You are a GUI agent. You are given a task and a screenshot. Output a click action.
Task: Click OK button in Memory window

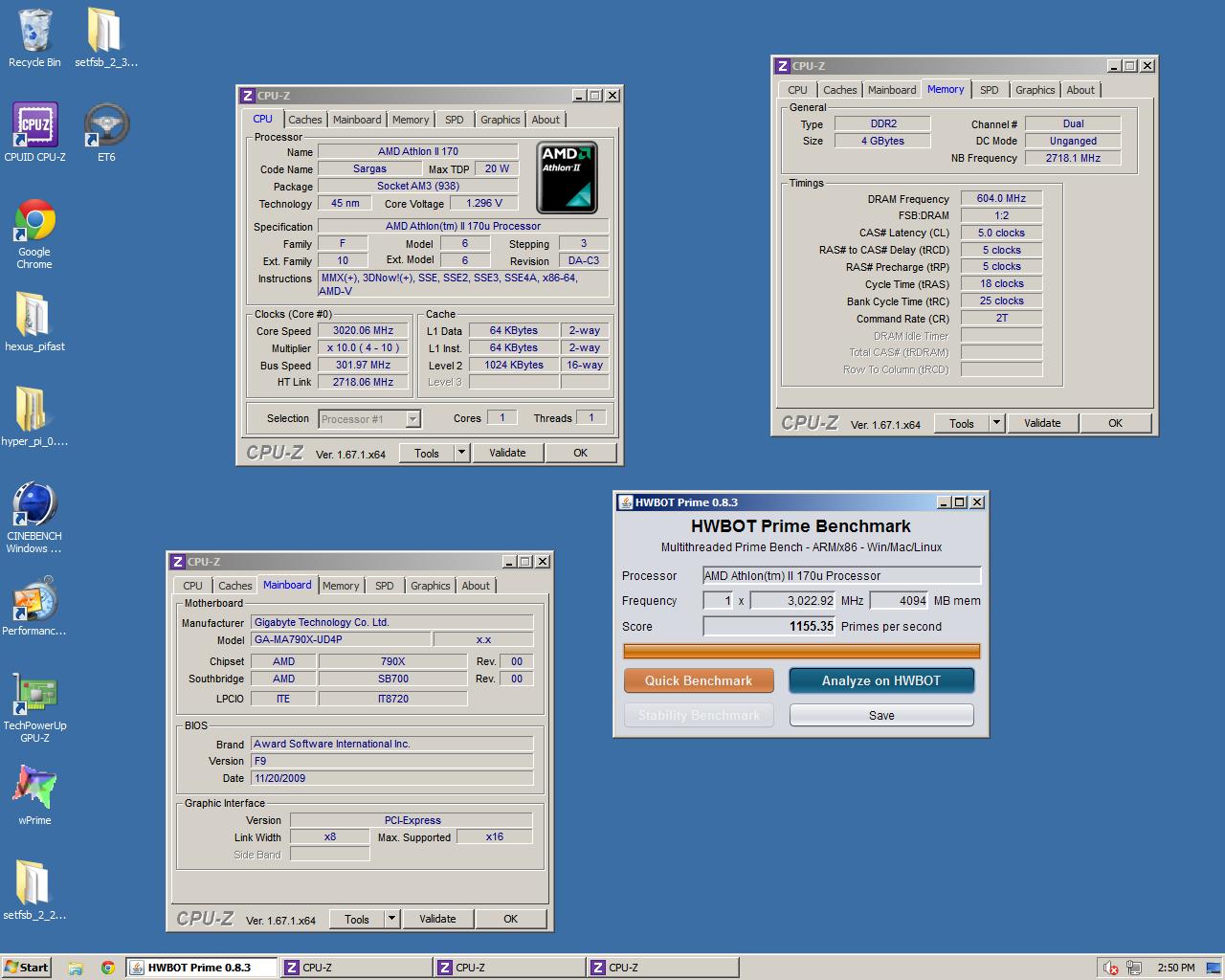coord(1115,423)
